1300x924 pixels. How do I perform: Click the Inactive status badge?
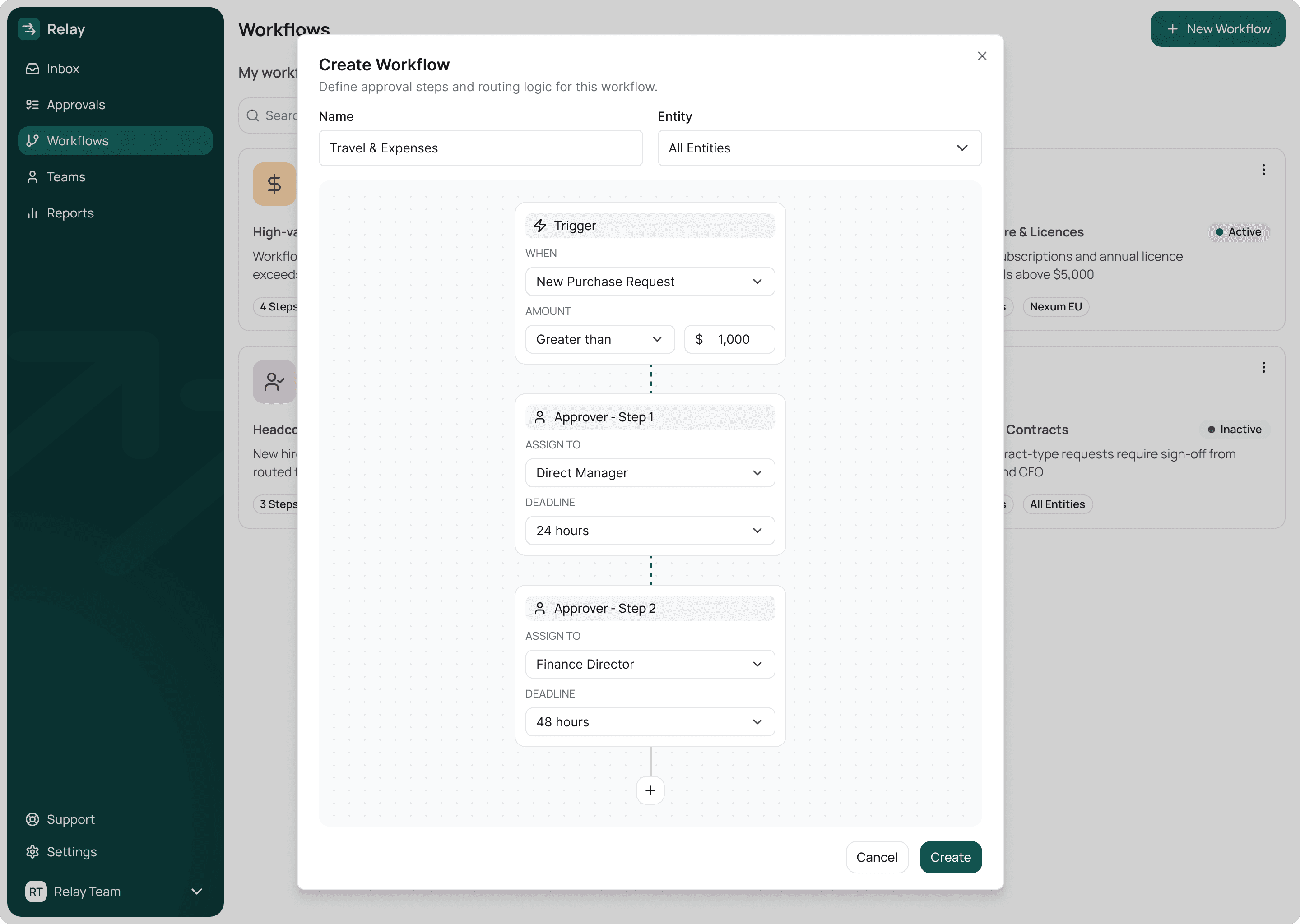[1235, 429]
